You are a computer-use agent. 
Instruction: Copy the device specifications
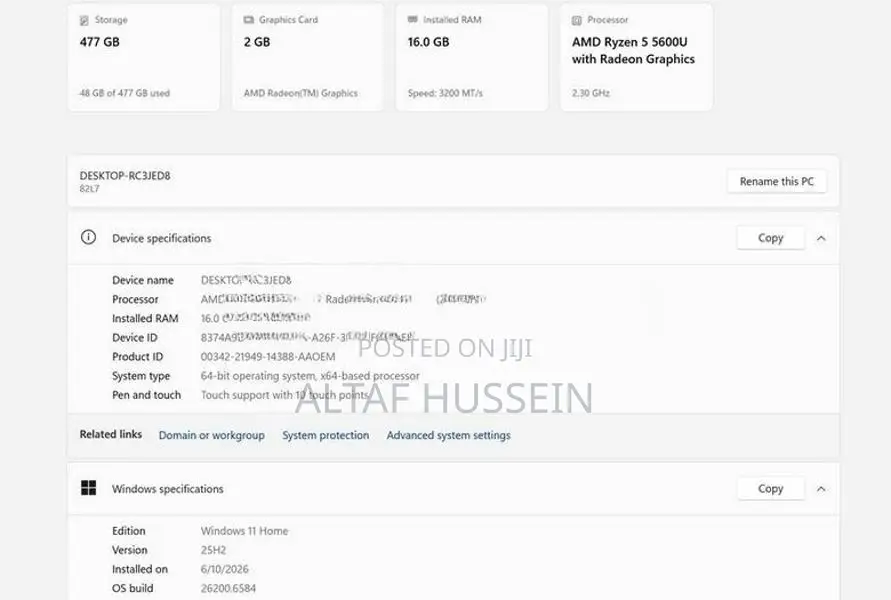pyautogui.click(x=771, y=238)
